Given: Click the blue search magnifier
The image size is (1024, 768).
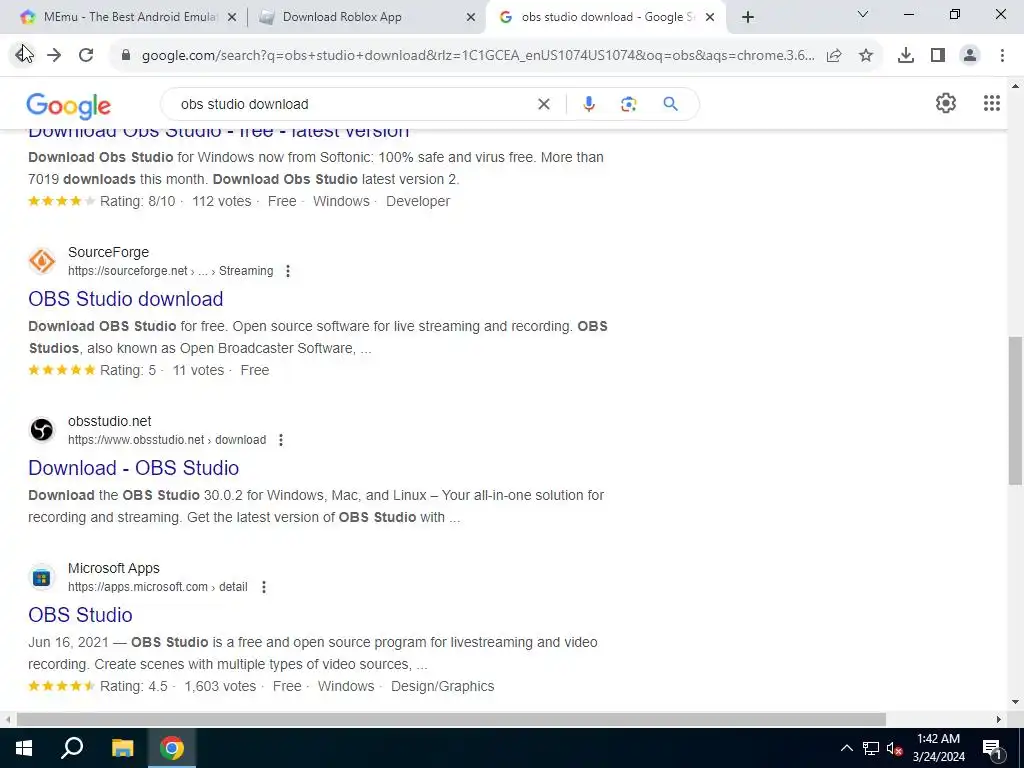Looking at the screenshot, I should pos(670,104).
